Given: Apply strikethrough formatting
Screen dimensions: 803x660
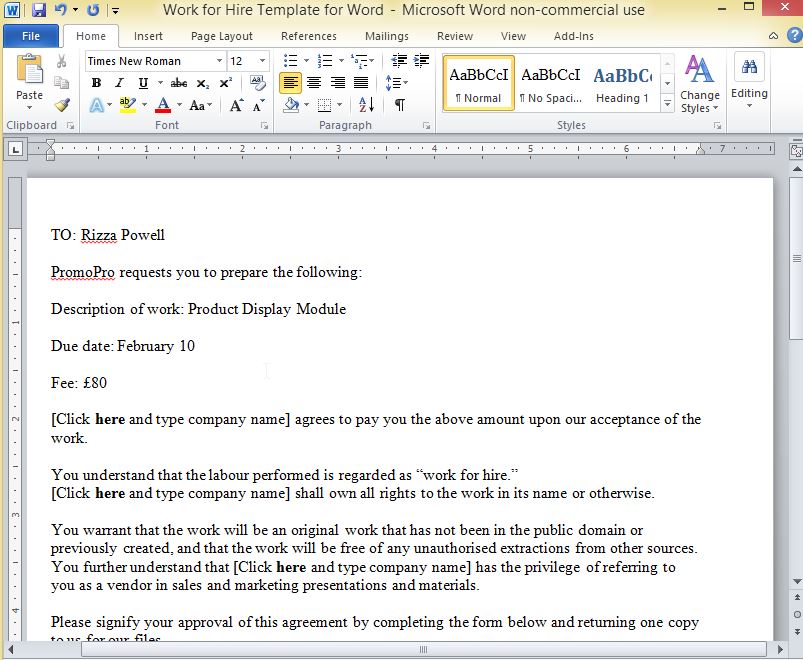Looking at the screenshot, I should tap(179, 83).
